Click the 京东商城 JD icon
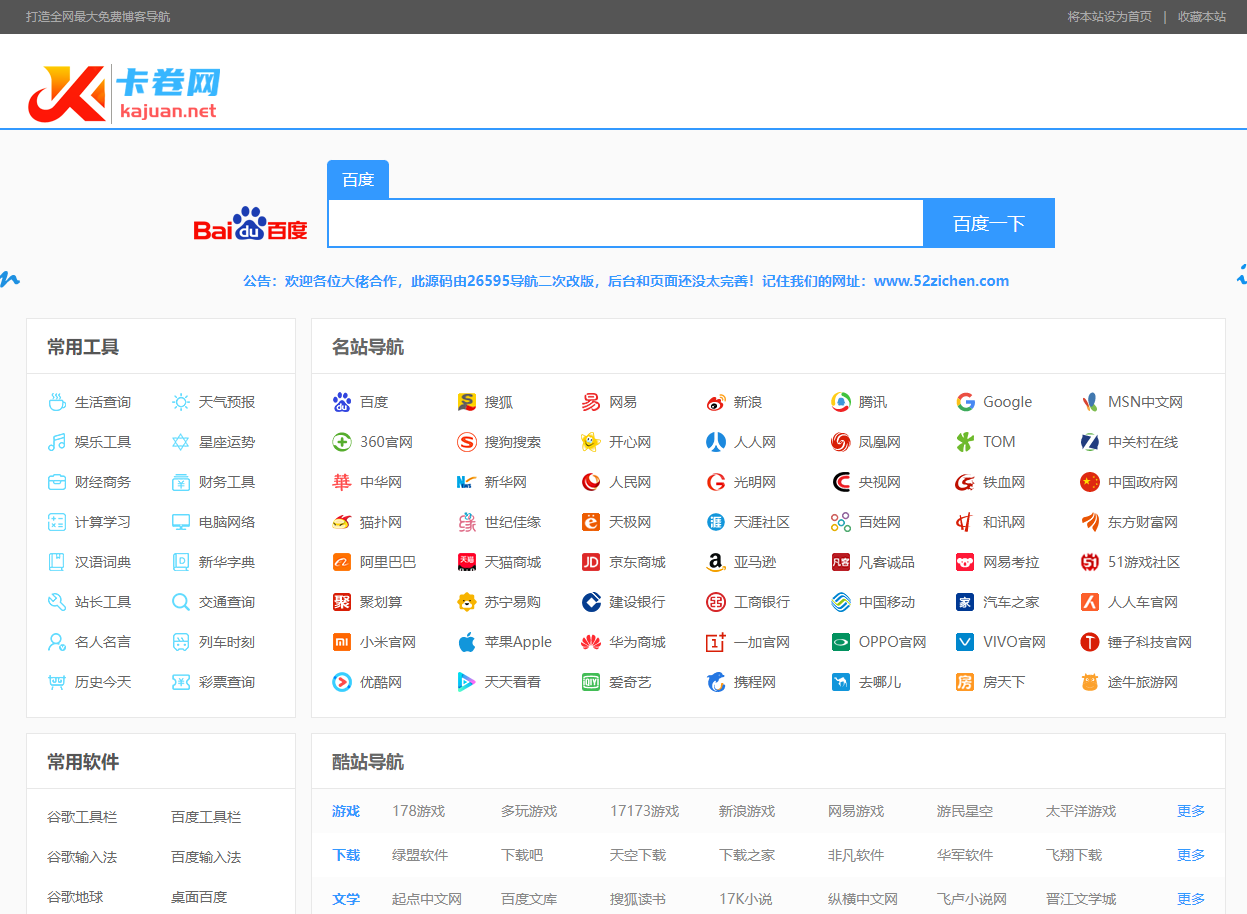 [591, 562]
